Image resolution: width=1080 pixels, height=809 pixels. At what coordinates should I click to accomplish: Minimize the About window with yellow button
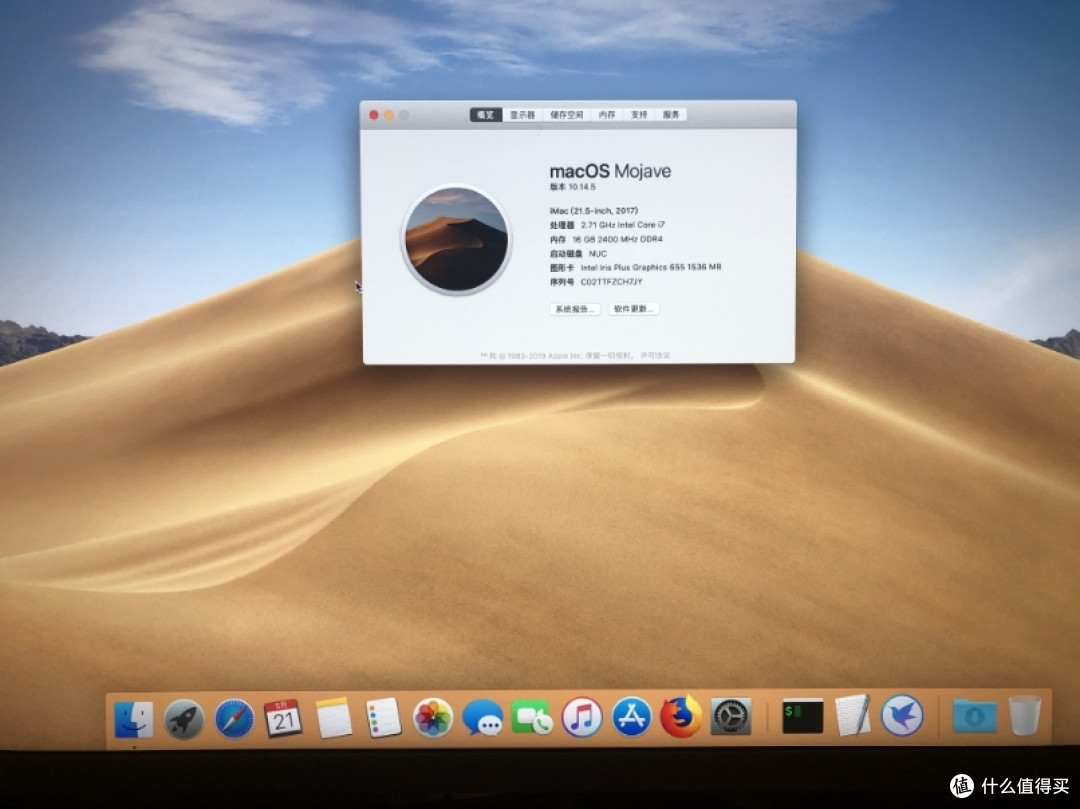tap(389, 115)
